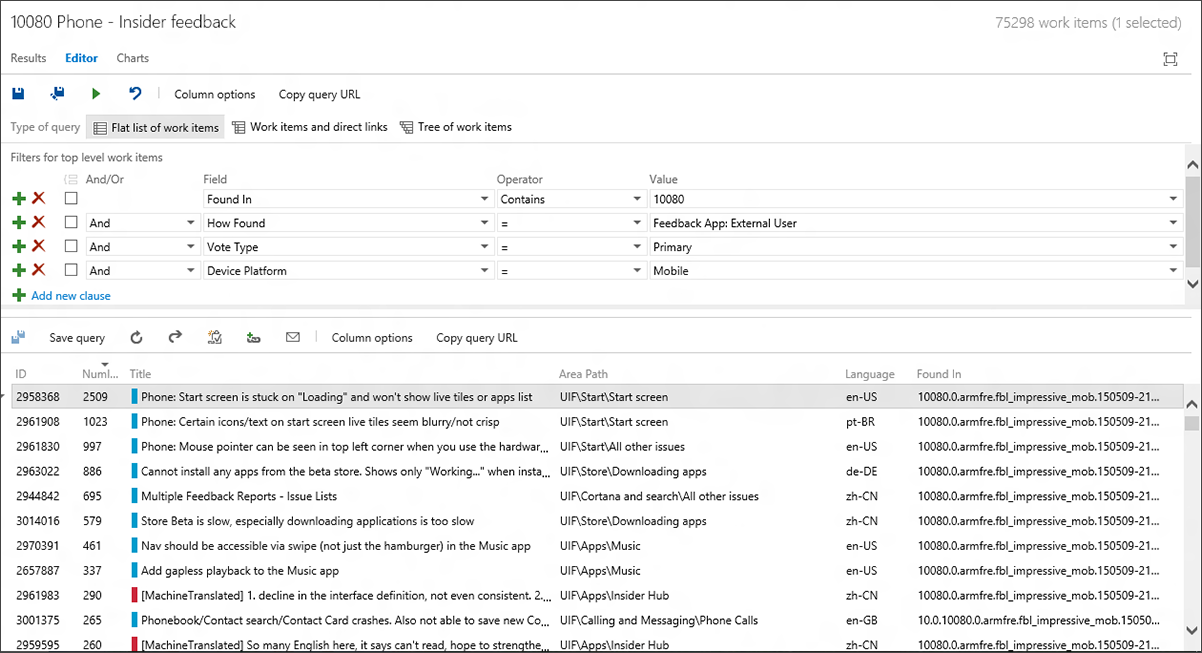This screenshot has width=1202, height=653.
Task: Open the Value dropdown for Device Platform
Action: [1172, 270]
